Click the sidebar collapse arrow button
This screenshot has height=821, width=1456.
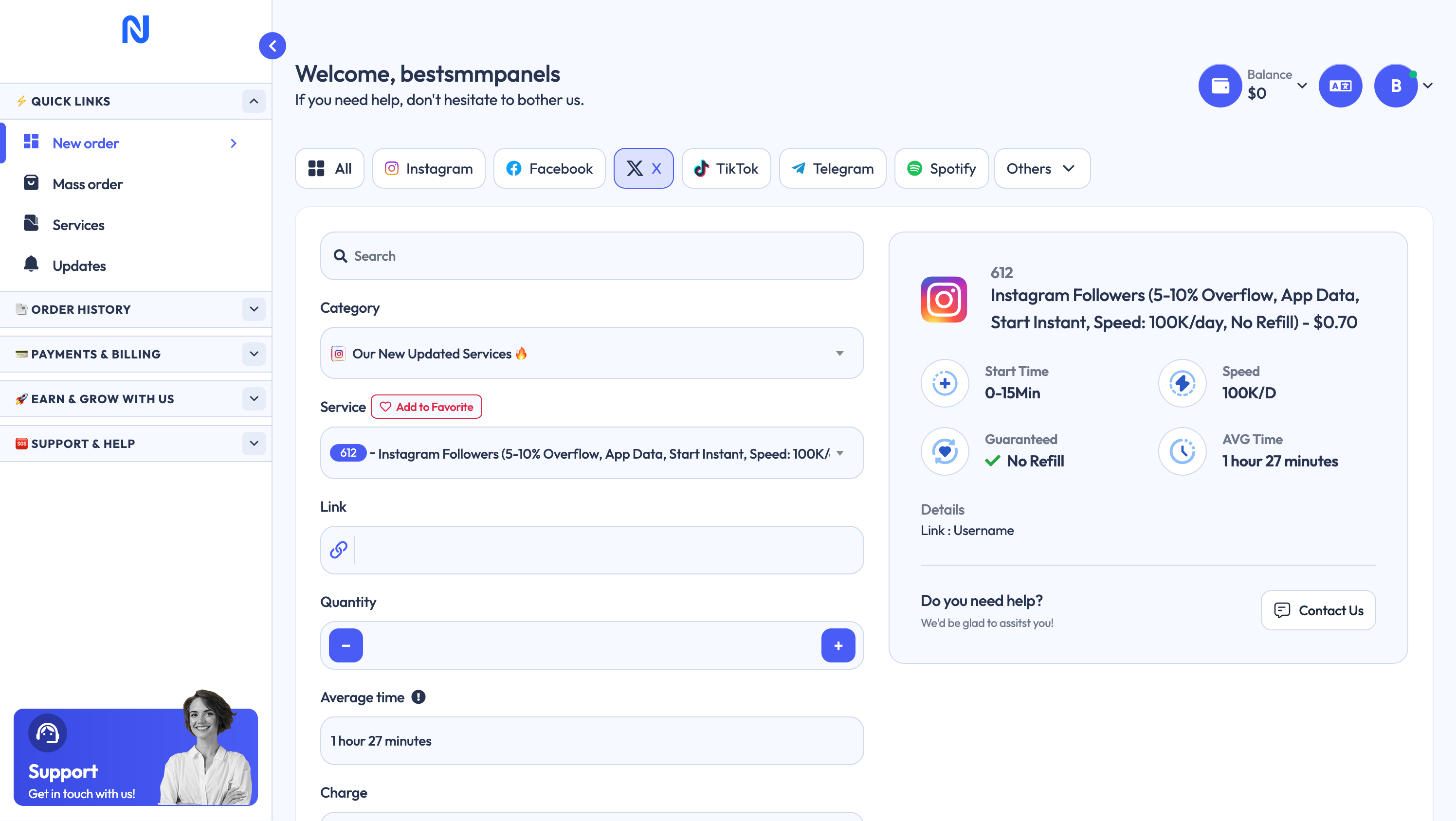(273, 46)
